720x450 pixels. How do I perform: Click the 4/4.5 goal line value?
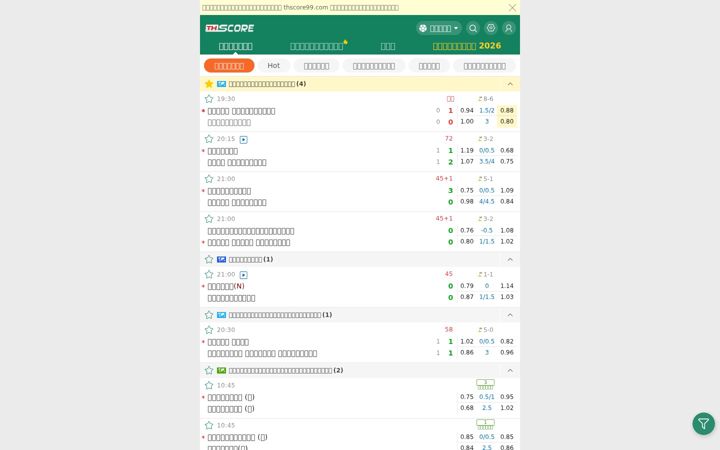pyautogui.click(x=487, y=201)
